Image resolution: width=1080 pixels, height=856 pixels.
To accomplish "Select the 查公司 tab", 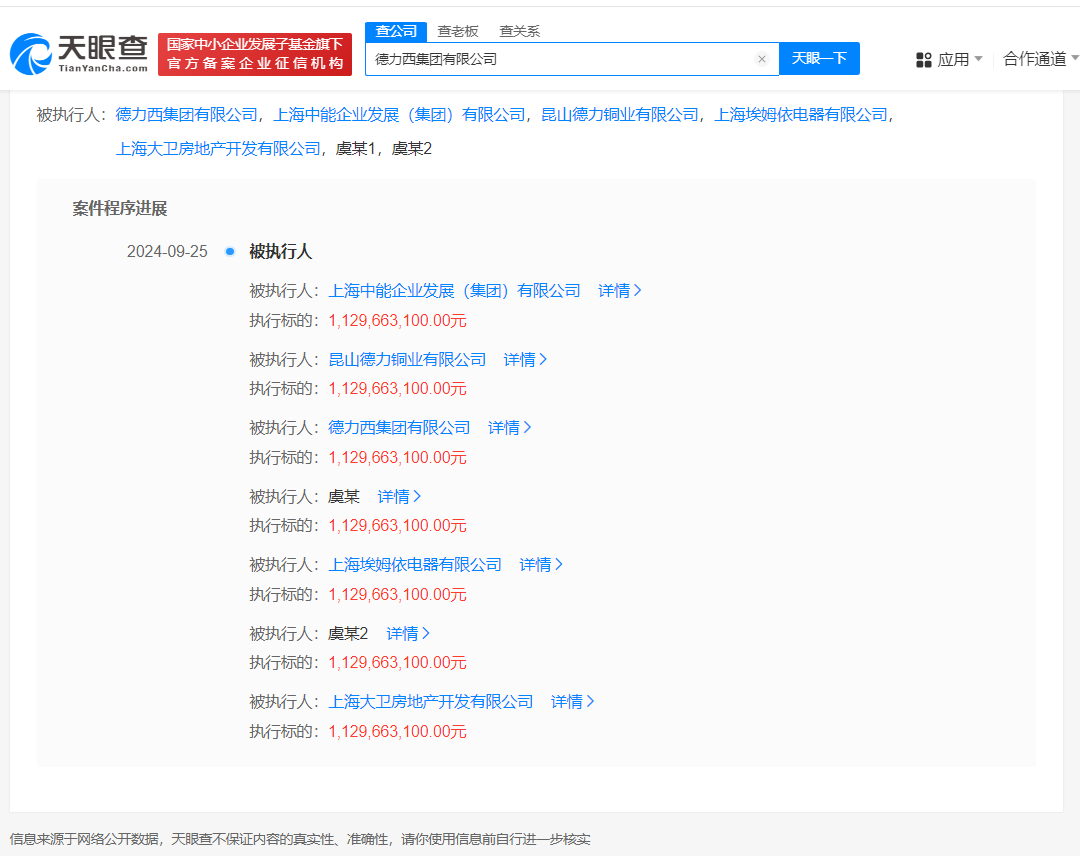I will (x=395, y=31).
